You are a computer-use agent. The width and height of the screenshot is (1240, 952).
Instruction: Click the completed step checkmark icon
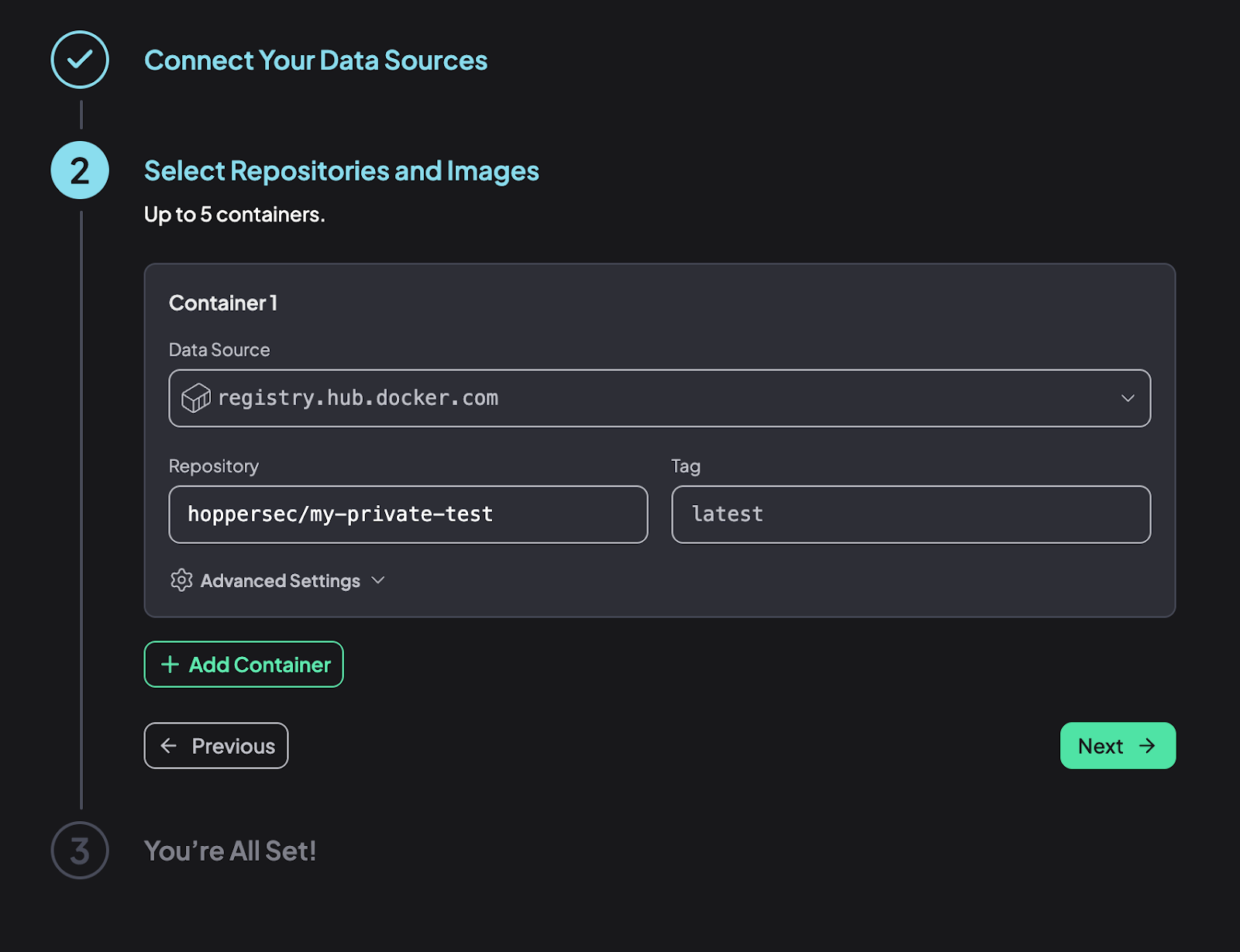tap(80, 60)
